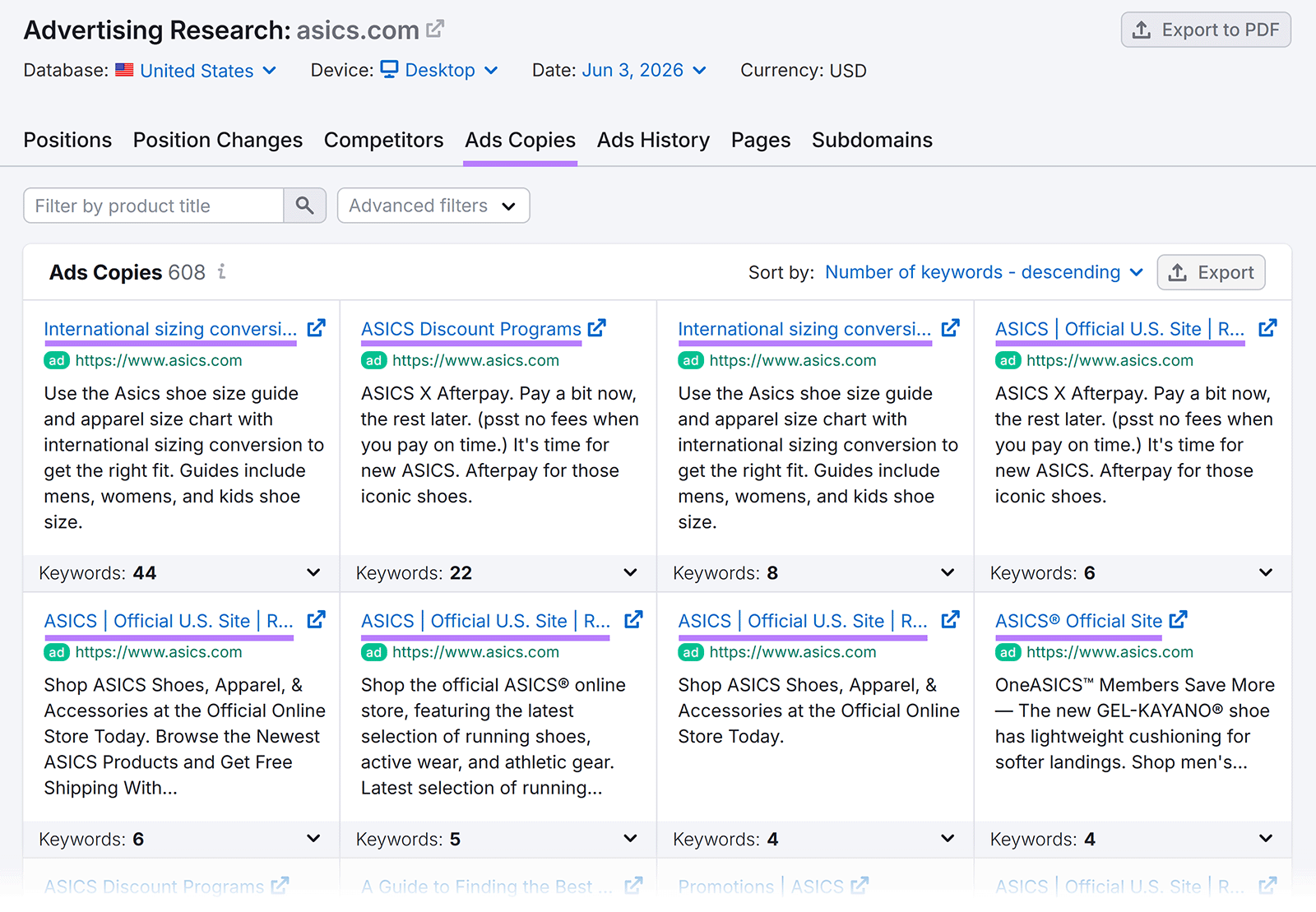Click the ad badge beside the 22-keyword Discount Programs ad
Image resolution: width=1316 pixels, height=912 pixels.
373,360
